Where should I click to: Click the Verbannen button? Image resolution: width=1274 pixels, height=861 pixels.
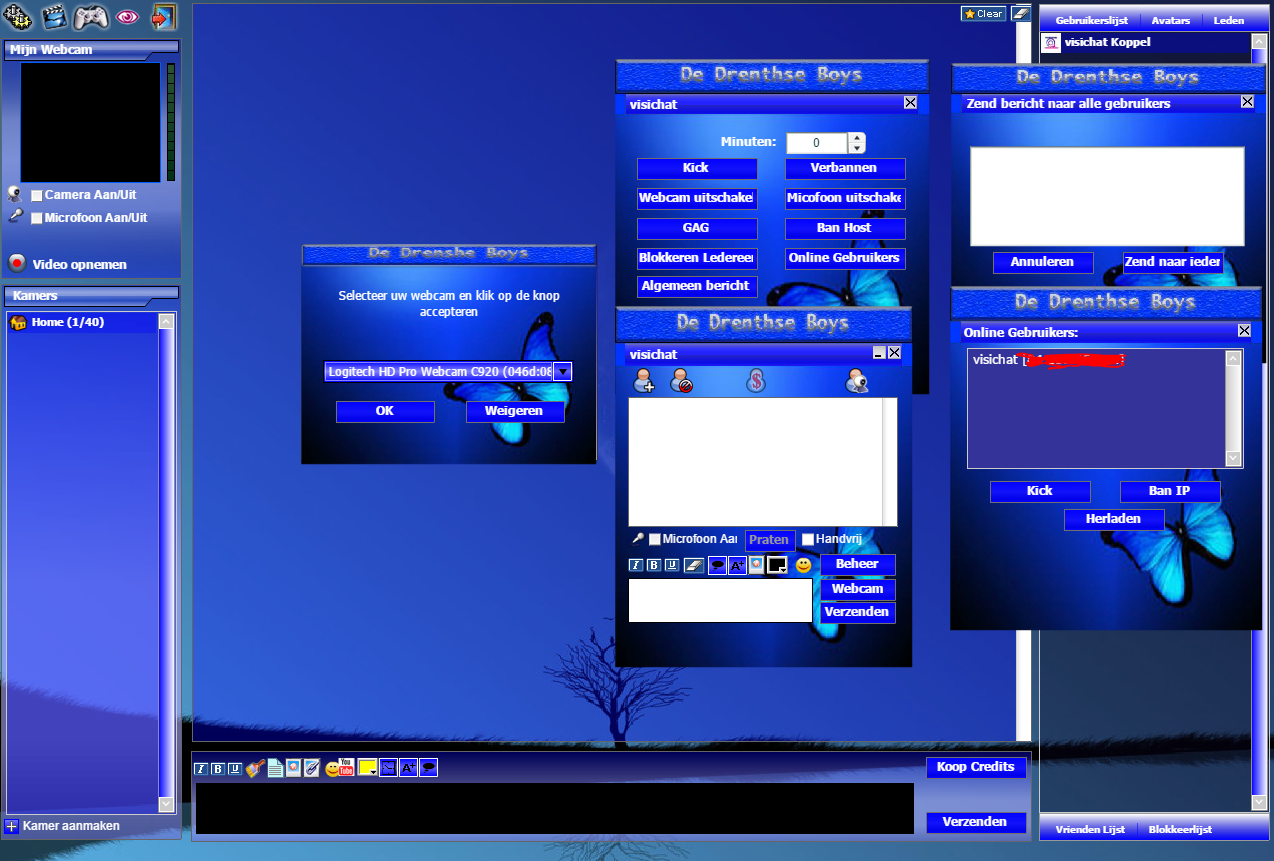845,168
